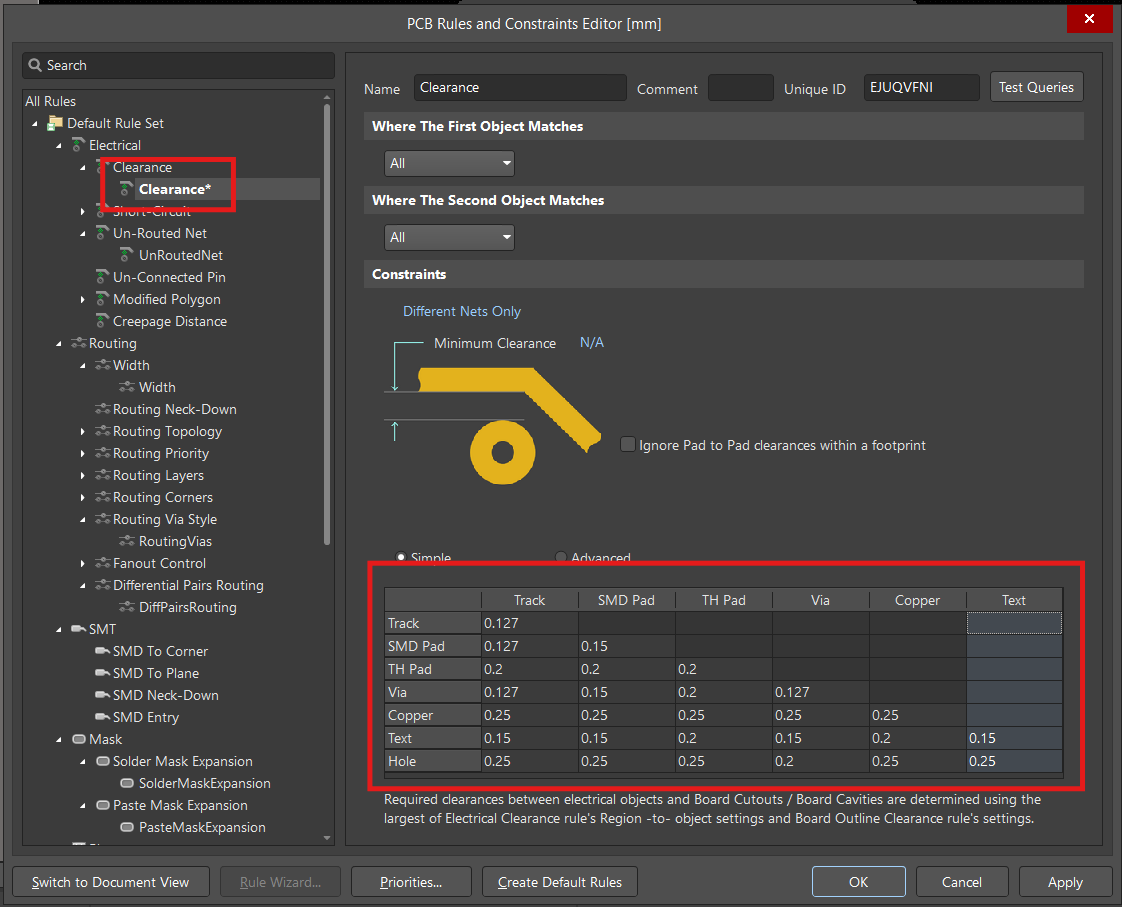Open the second object matches dropdown
Screen dimensions: 1122x907
(x=449, y=237)
